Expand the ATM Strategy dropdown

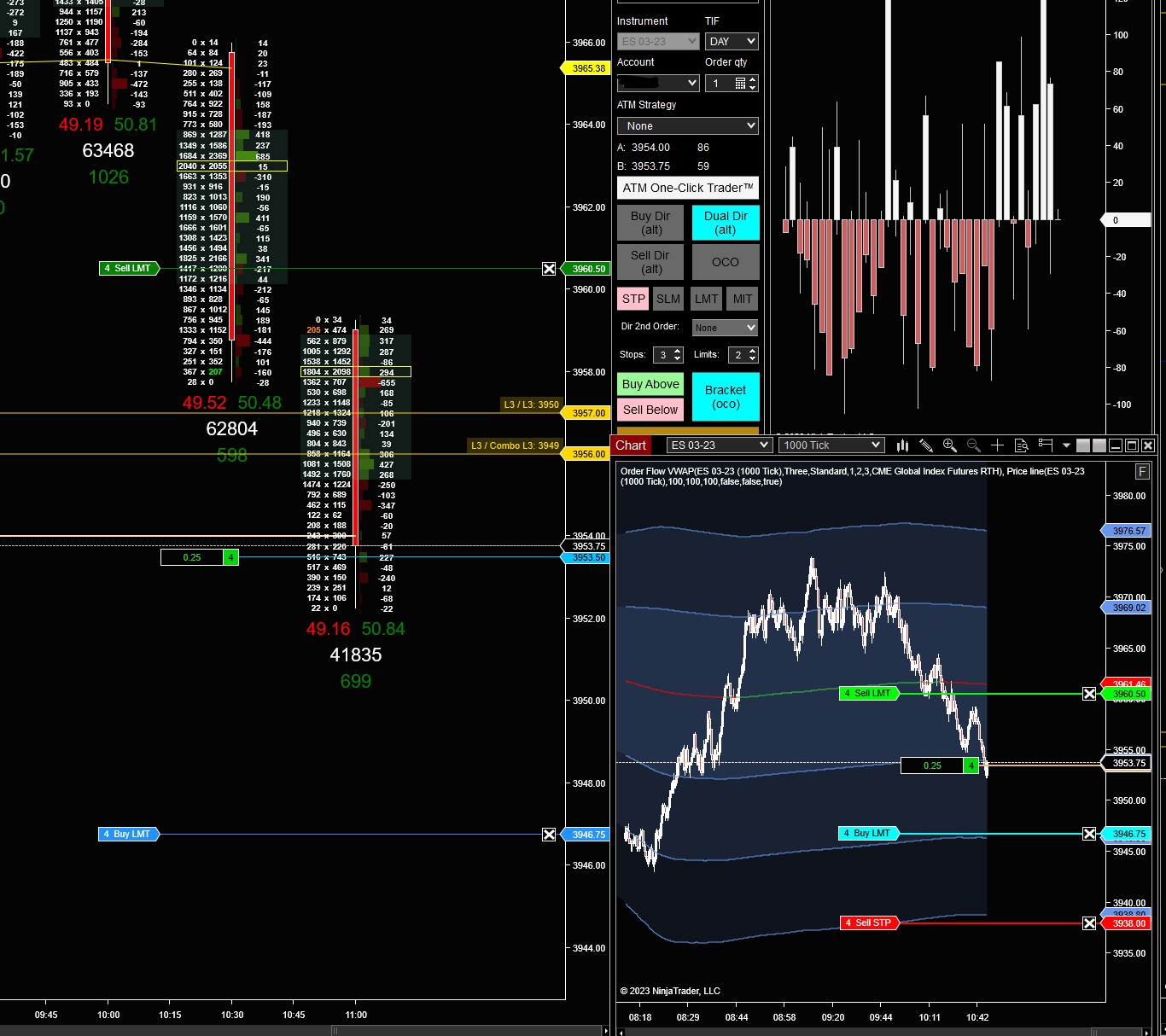pyautogui.click(x=688, y=125)
